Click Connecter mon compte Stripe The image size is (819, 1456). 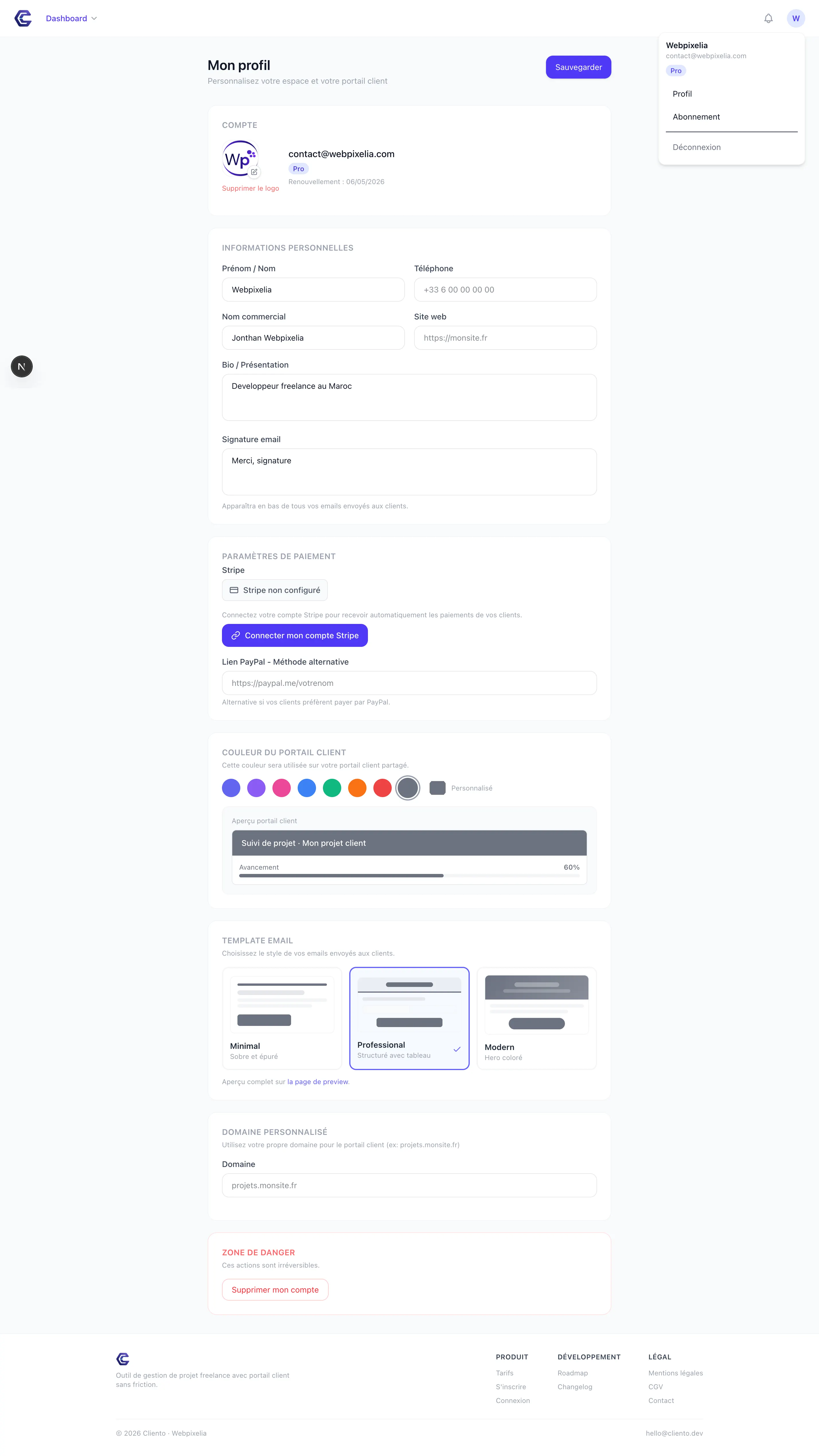click(x=295, y=635)
